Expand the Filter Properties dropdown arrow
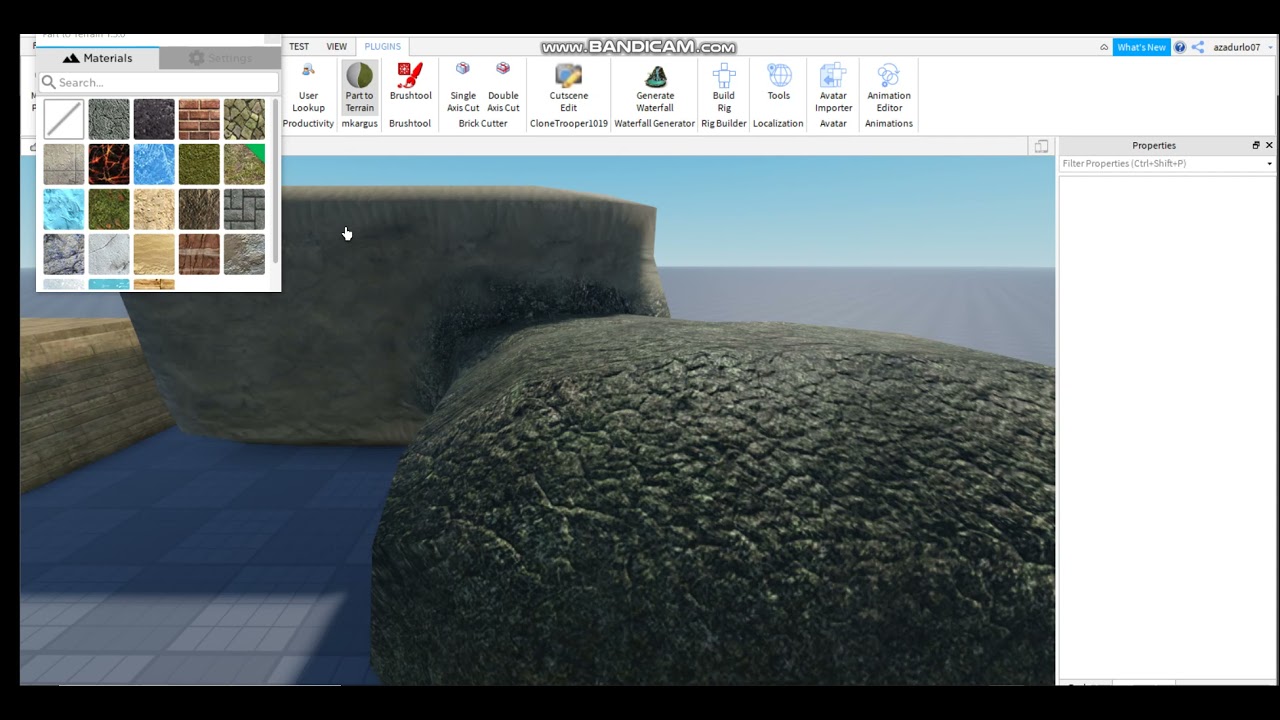1280x720 pixels. (1269, 163)
